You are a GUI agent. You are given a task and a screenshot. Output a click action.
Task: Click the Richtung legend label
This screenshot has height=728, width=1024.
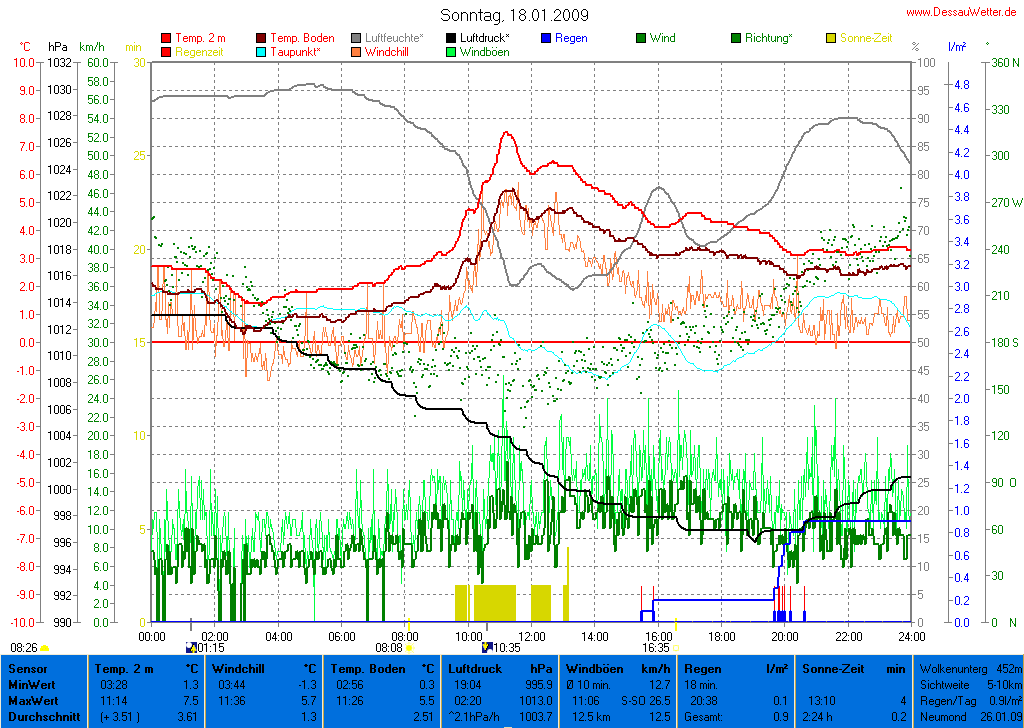[x=768, y=38]
